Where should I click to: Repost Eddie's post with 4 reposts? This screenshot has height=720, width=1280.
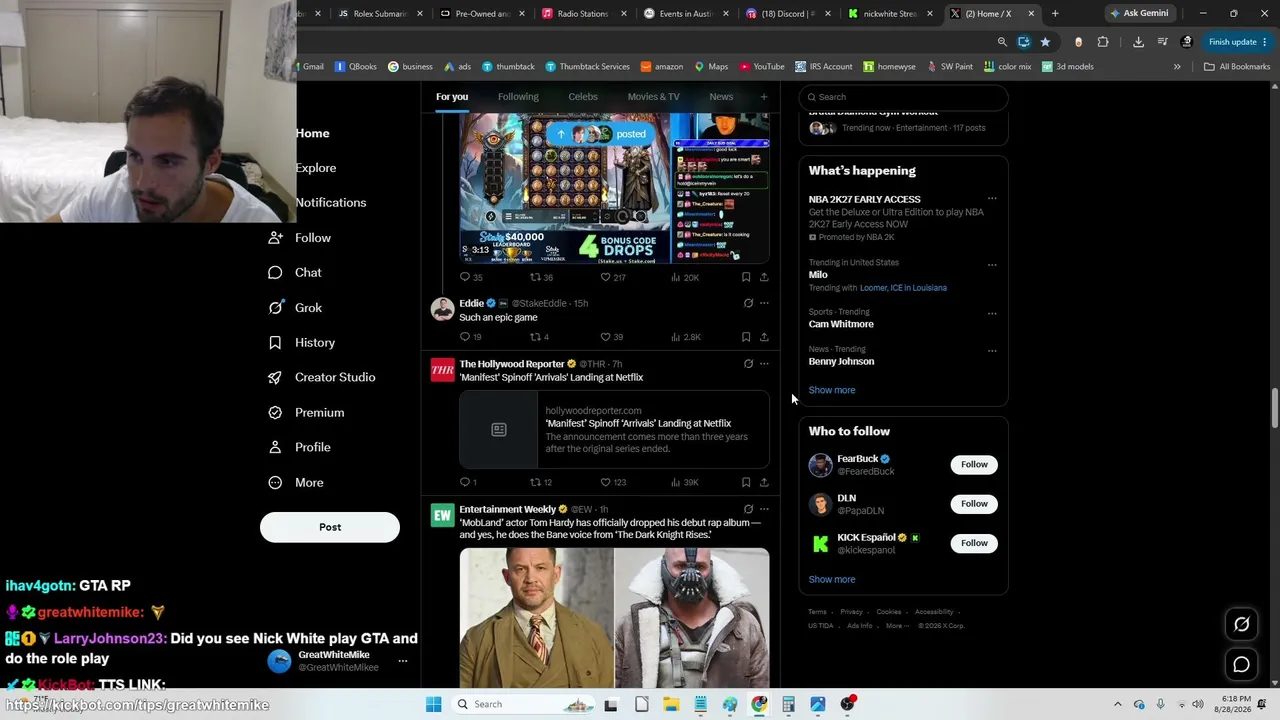539,337
